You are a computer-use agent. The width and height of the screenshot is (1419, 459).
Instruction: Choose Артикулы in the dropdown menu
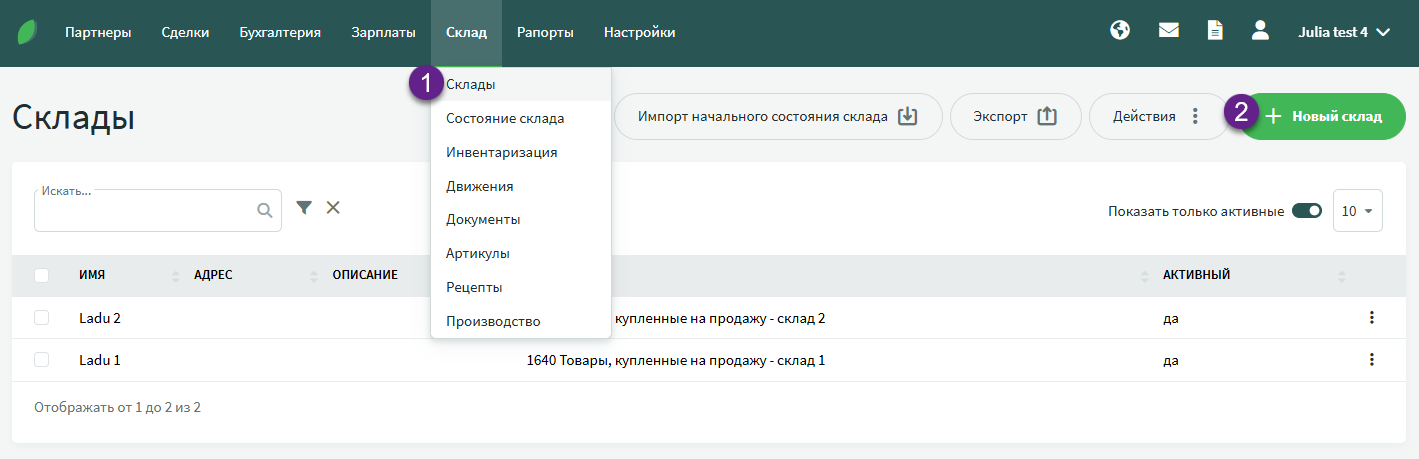pos(478,254)
